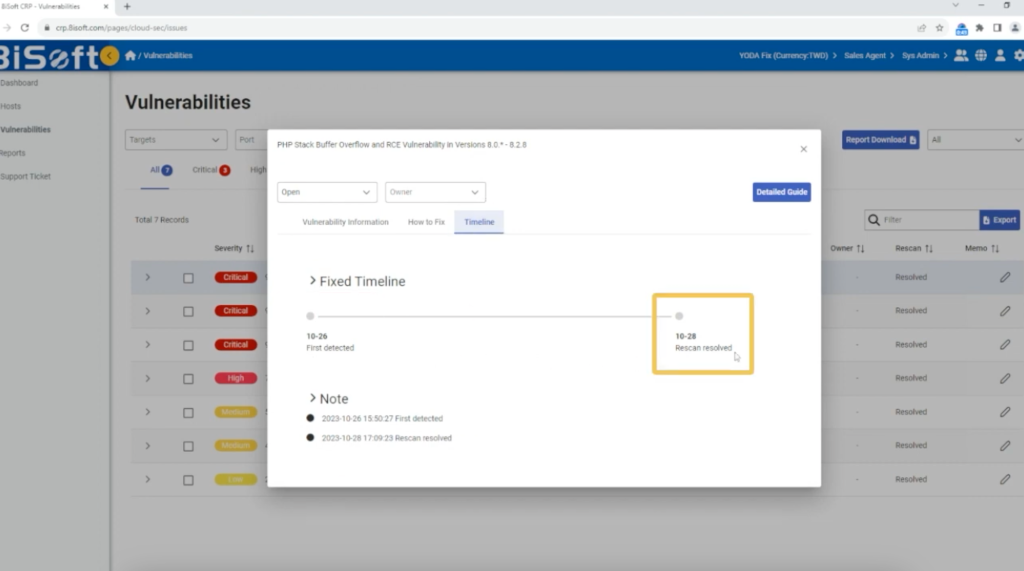Edit memo pencil in the High row

(x=1004, y=378)
